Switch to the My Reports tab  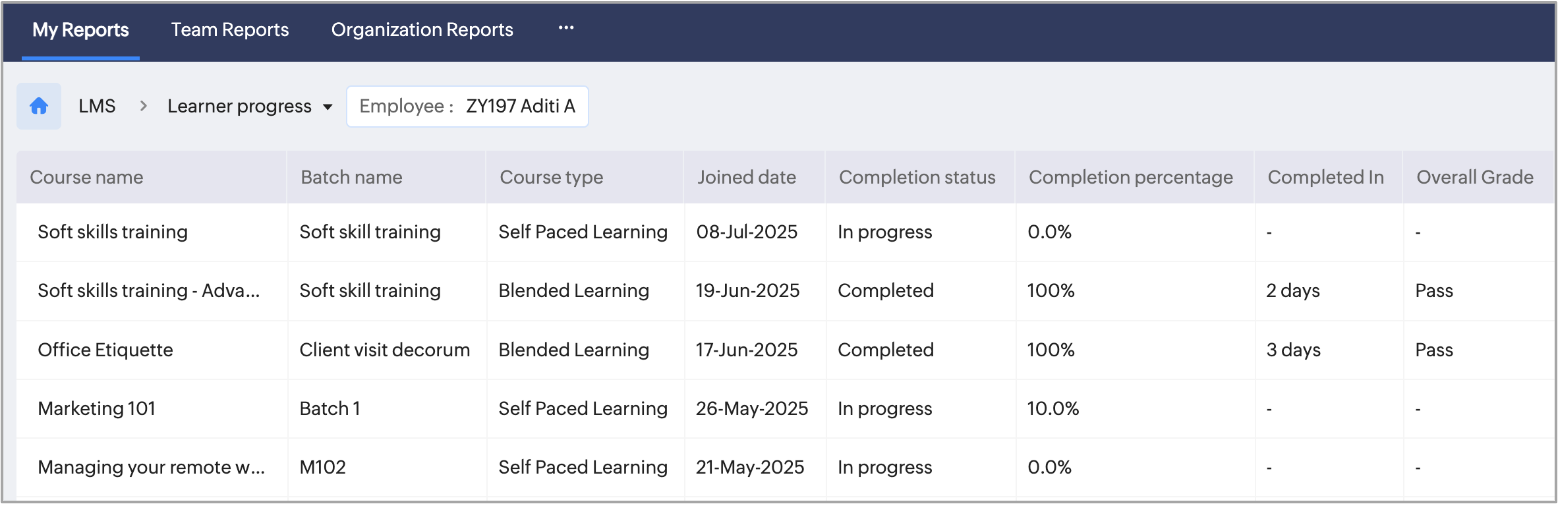point(80,30)
